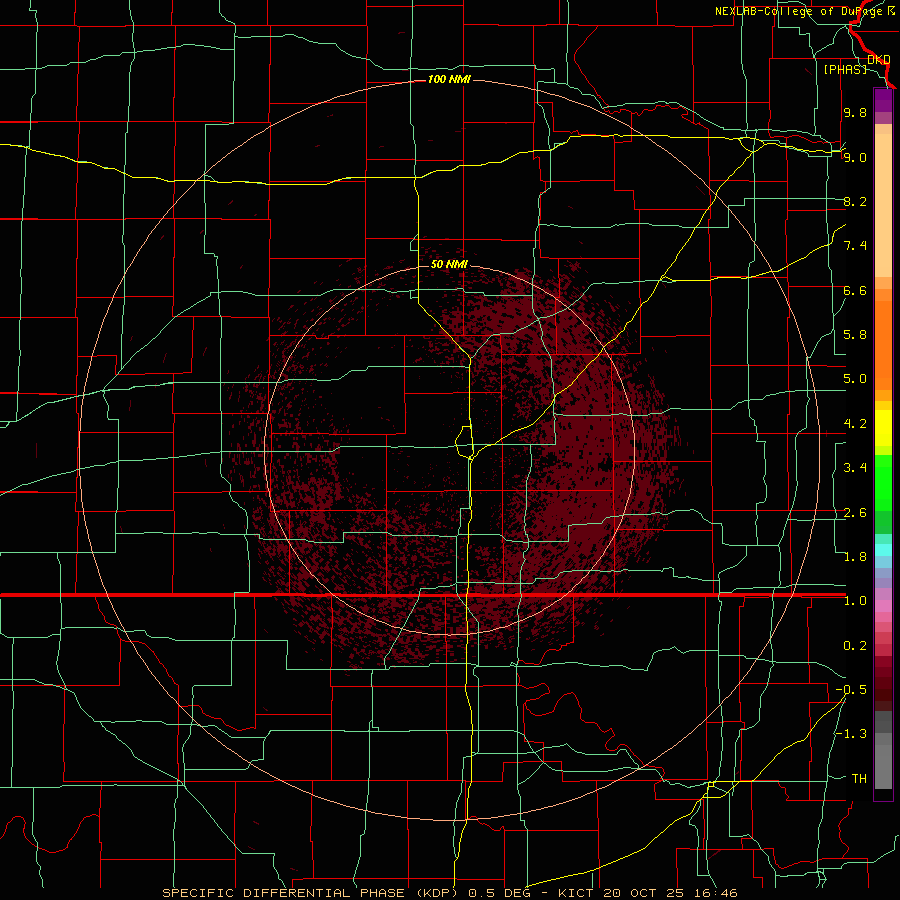
Task: Pick the bright green band of the color scale
Action: click(x=883, y=482)
